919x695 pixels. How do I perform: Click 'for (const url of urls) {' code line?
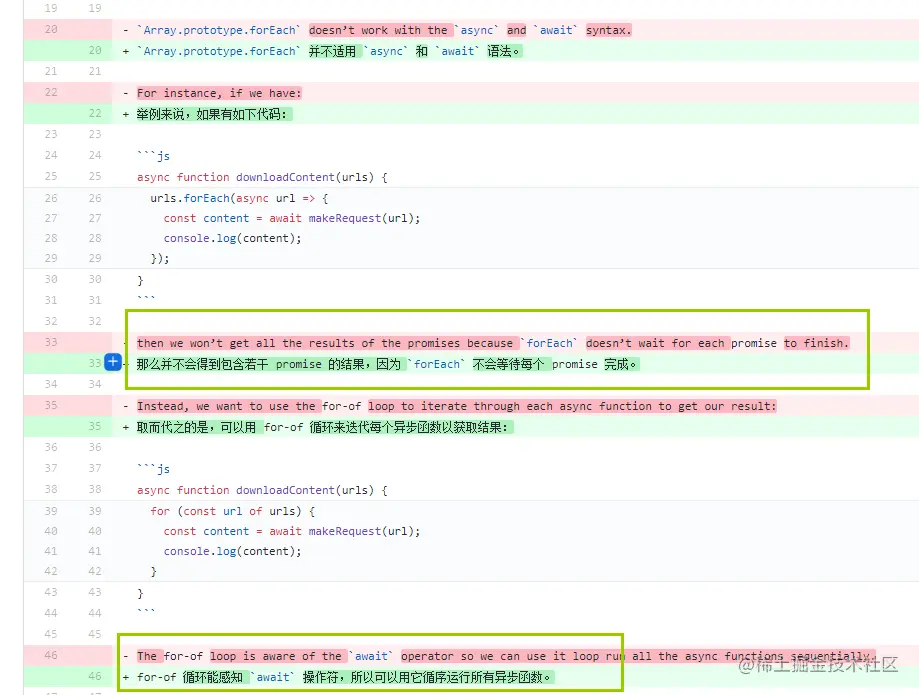coord(233,511)
